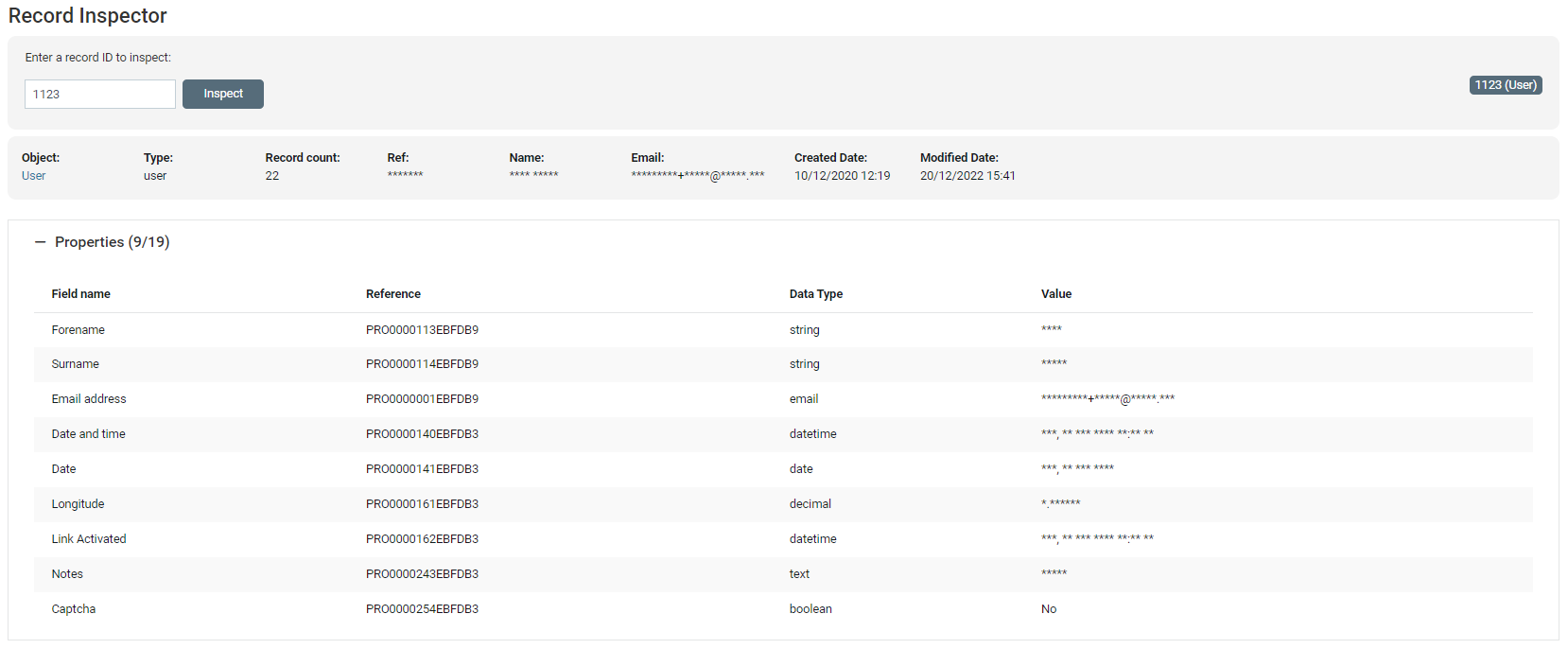Click the Value column header
Image resolution: width=1568 pixels, height=649 pixels.
1055,294
